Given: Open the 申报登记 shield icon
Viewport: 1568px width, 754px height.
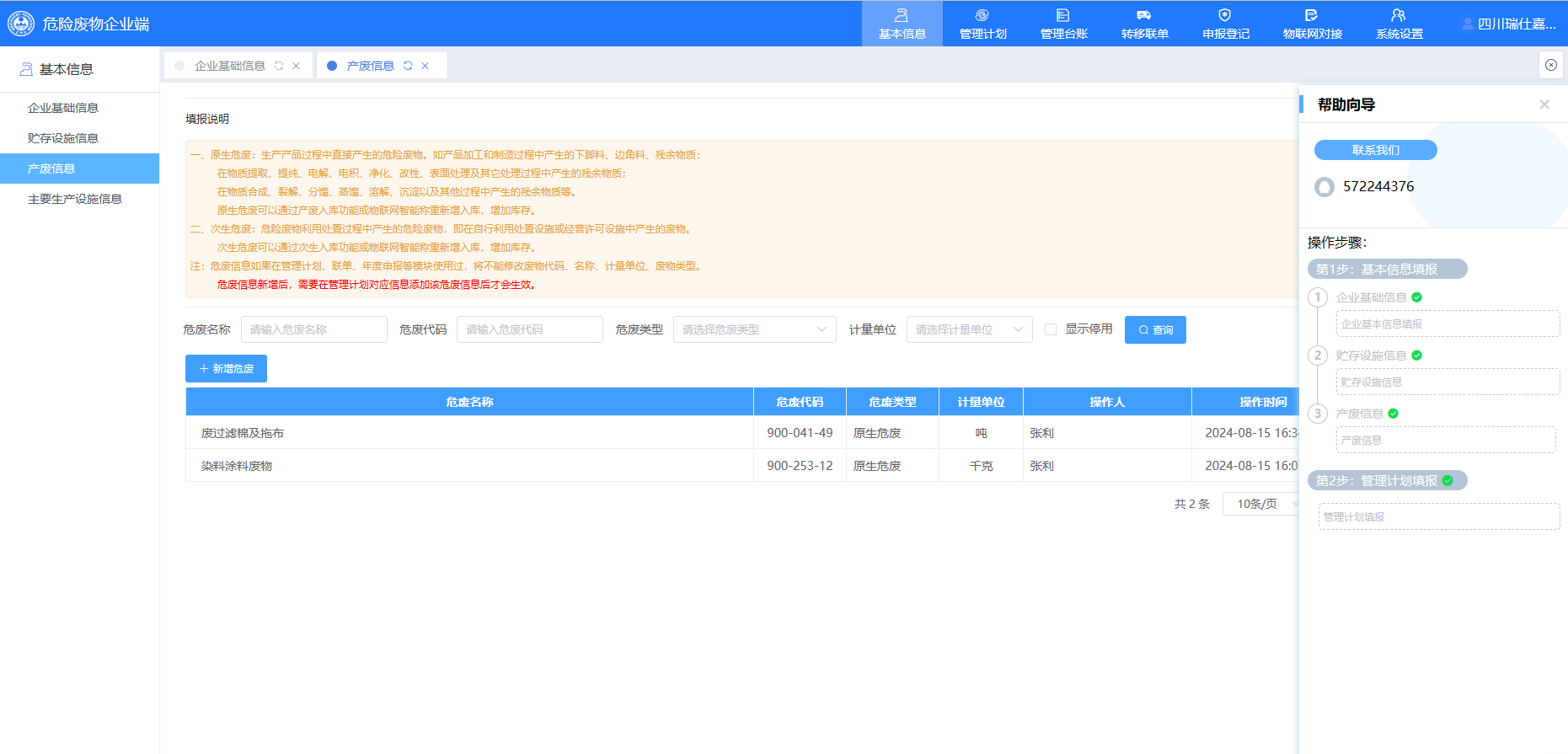Looking at the screenshot, I should click(1224, 16).
